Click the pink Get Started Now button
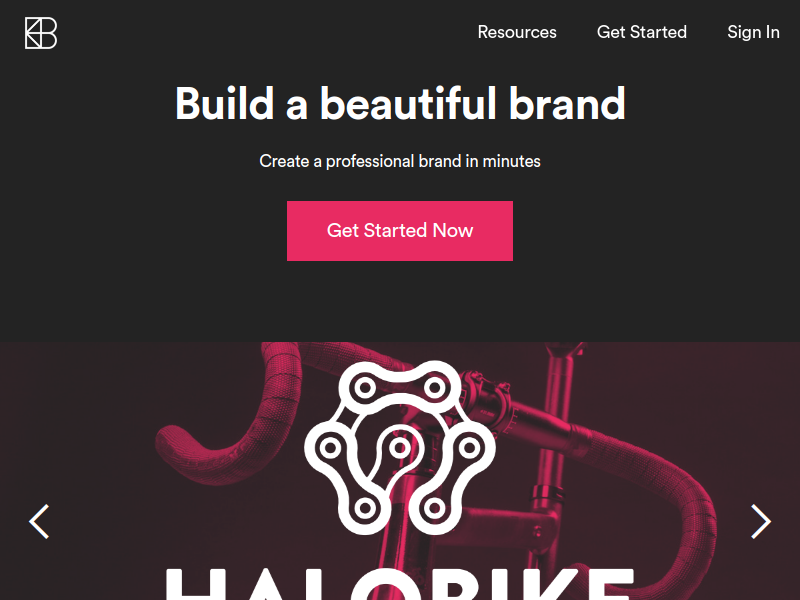Viewport: 800px width, 600px height. [x=400, y=231]
